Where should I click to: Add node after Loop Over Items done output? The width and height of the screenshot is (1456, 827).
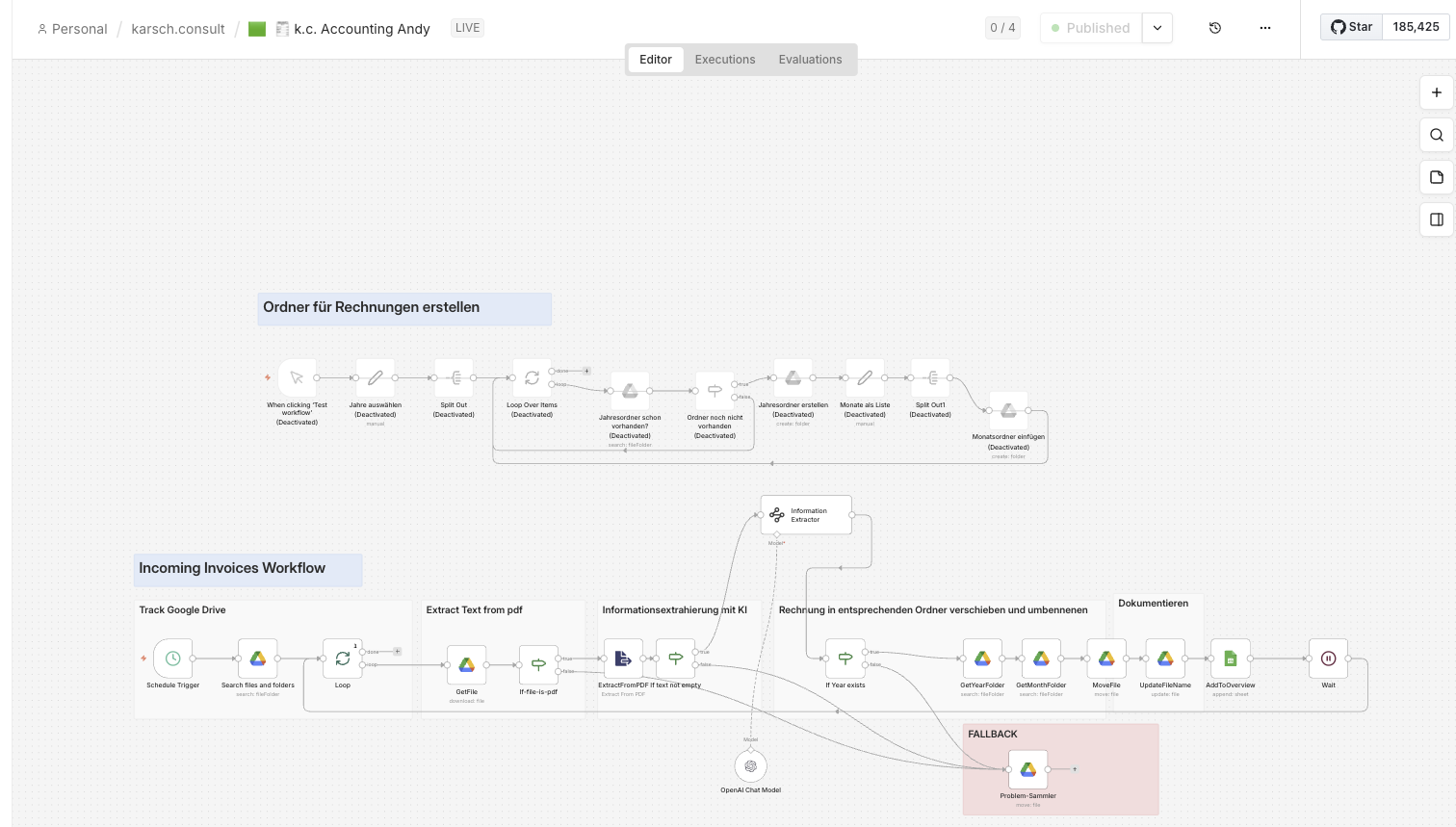586,371
